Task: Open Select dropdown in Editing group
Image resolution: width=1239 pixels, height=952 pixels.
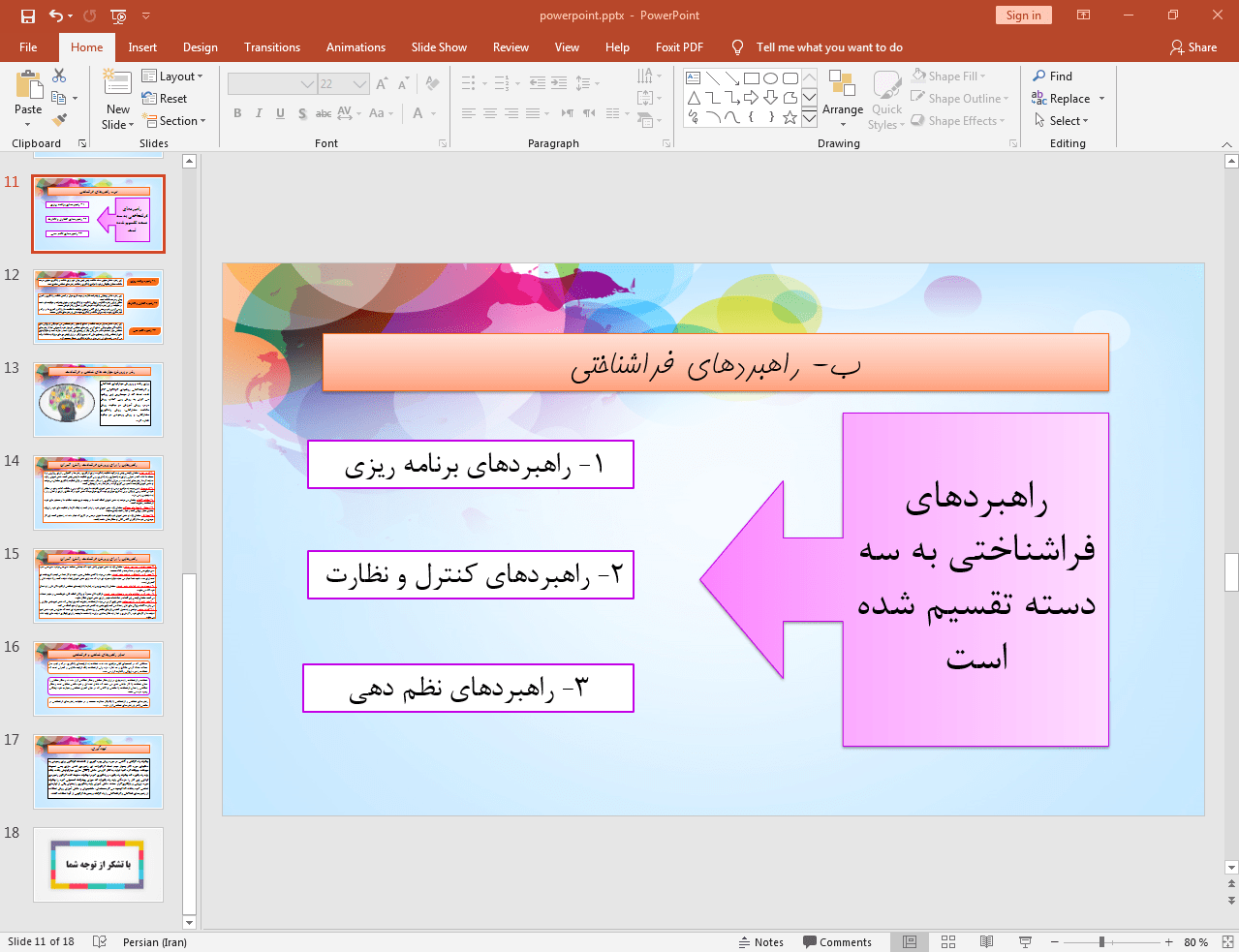Action: tap(1061, 120)
